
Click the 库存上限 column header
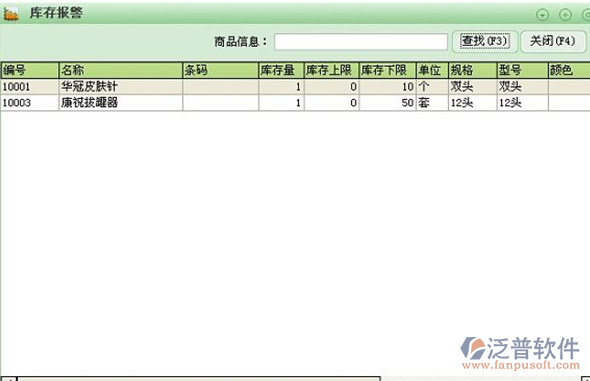331,70
